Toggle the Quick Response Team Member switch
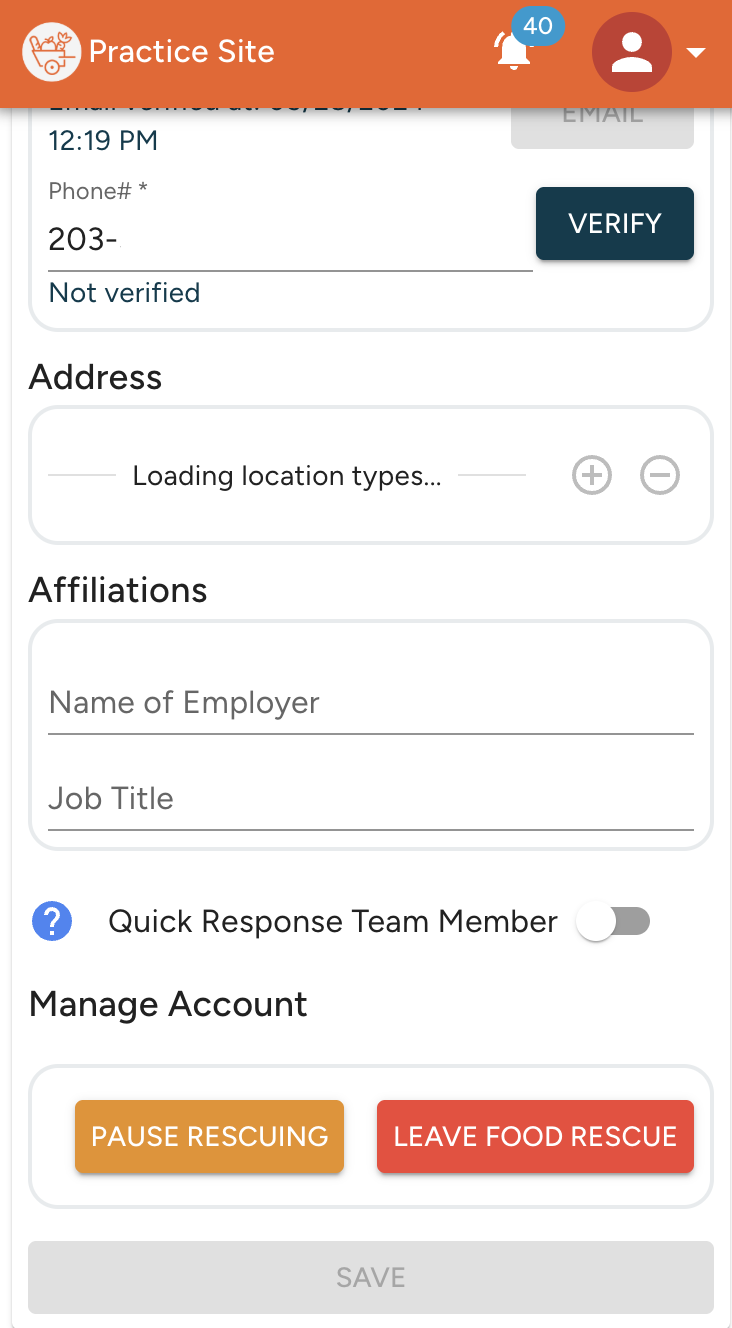Image resolution: width=732 pixels, height=1328 pixels. click(x=613, y=921)
